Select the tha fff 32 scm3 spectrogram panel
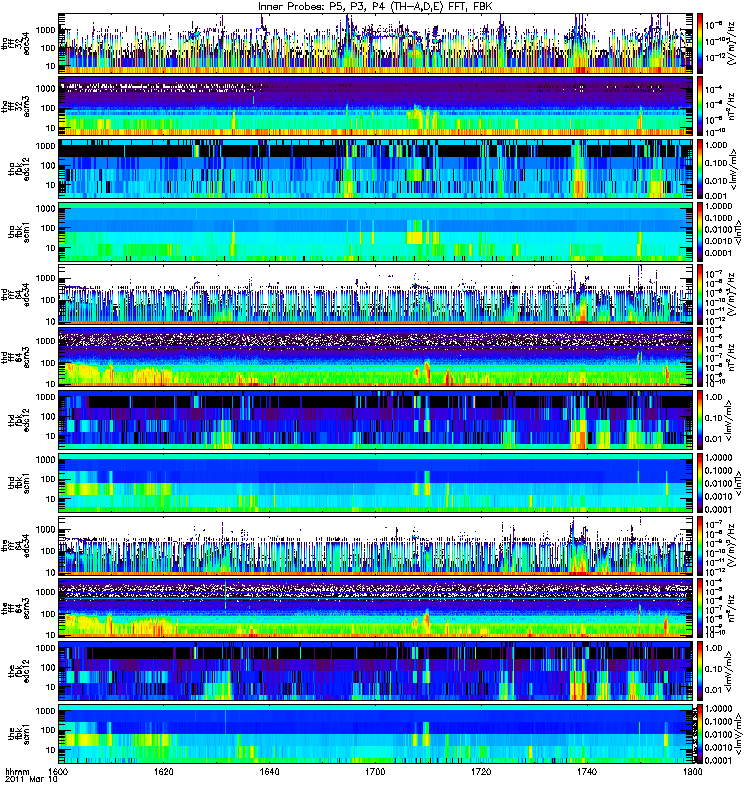Image resolution: width=750 pixels, height=800 pixels. 376,106
